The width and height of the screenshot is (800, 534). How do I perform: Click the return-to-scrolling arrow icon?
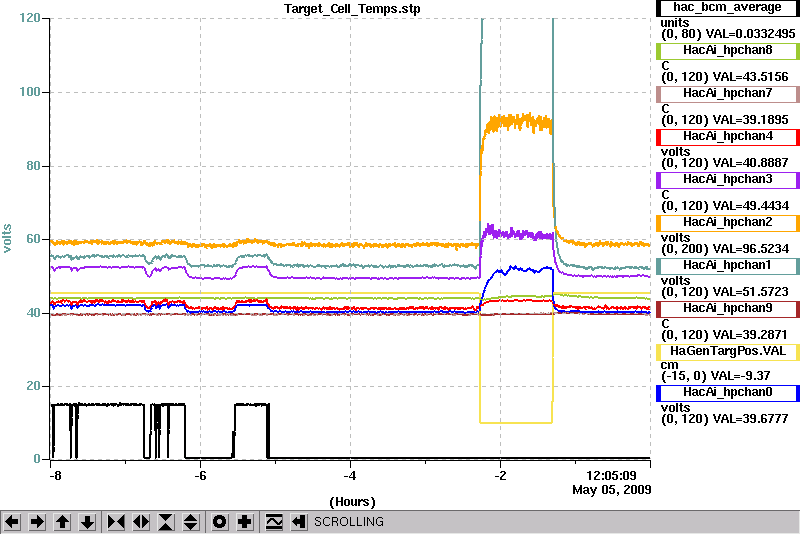point(299,522)
